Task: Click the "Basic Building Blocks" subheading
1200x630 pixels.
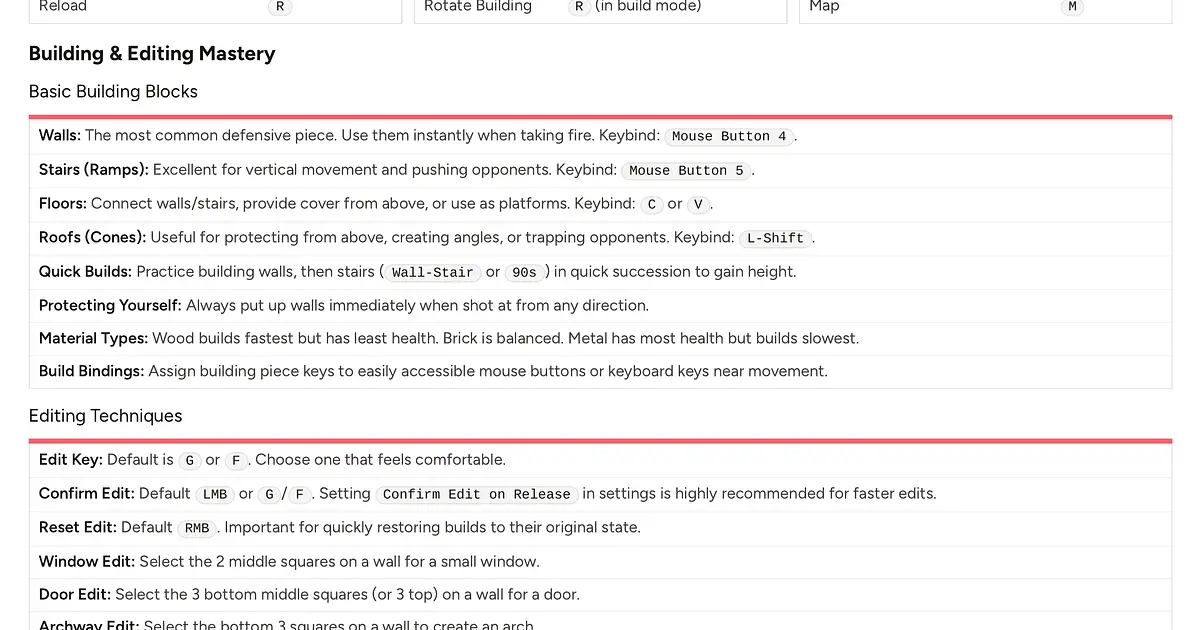Action: [113, 91]
